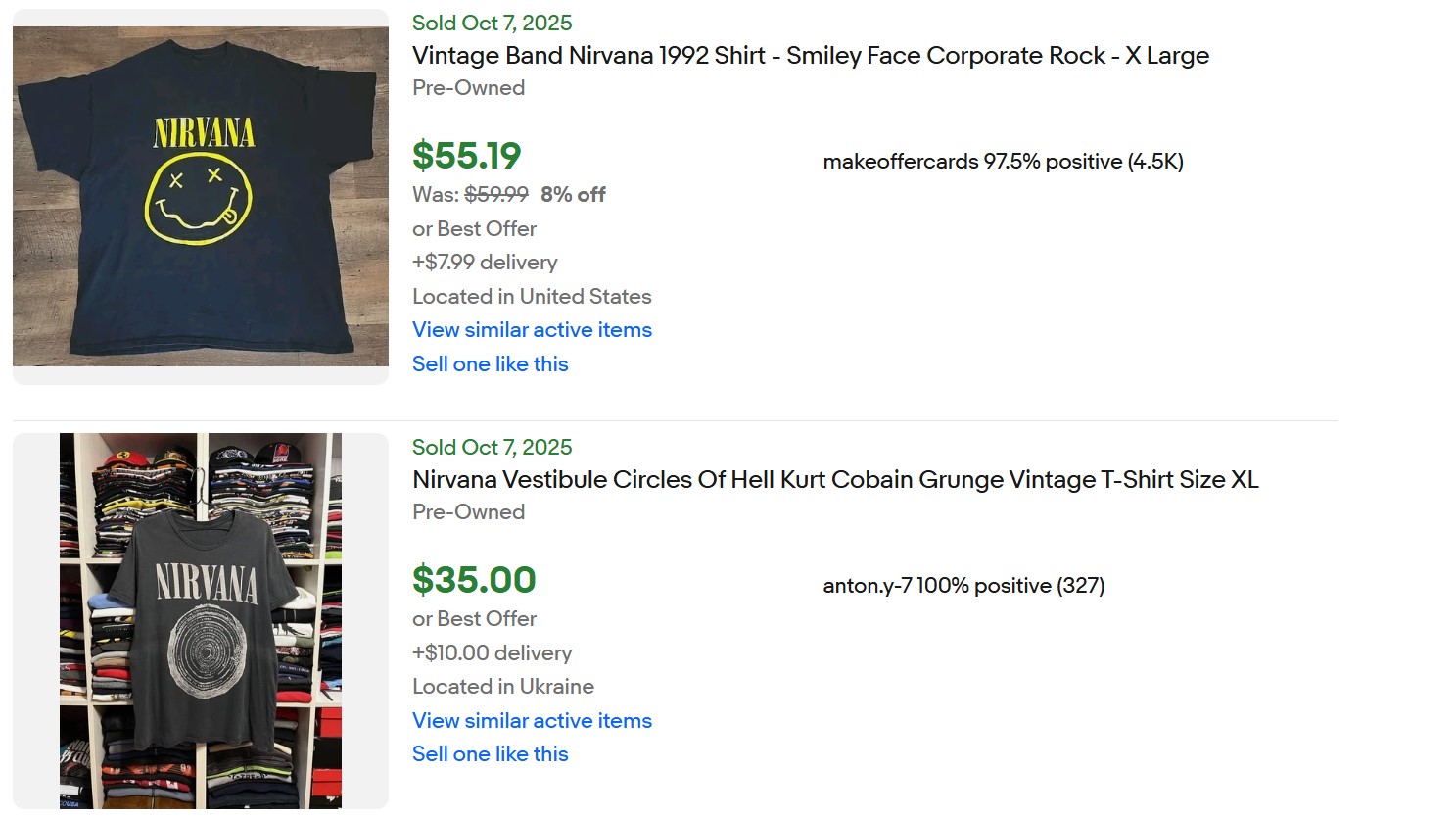Open the Nirvana smiley face shirt thumbnail
1456x819 pixels.
point(200,196)
